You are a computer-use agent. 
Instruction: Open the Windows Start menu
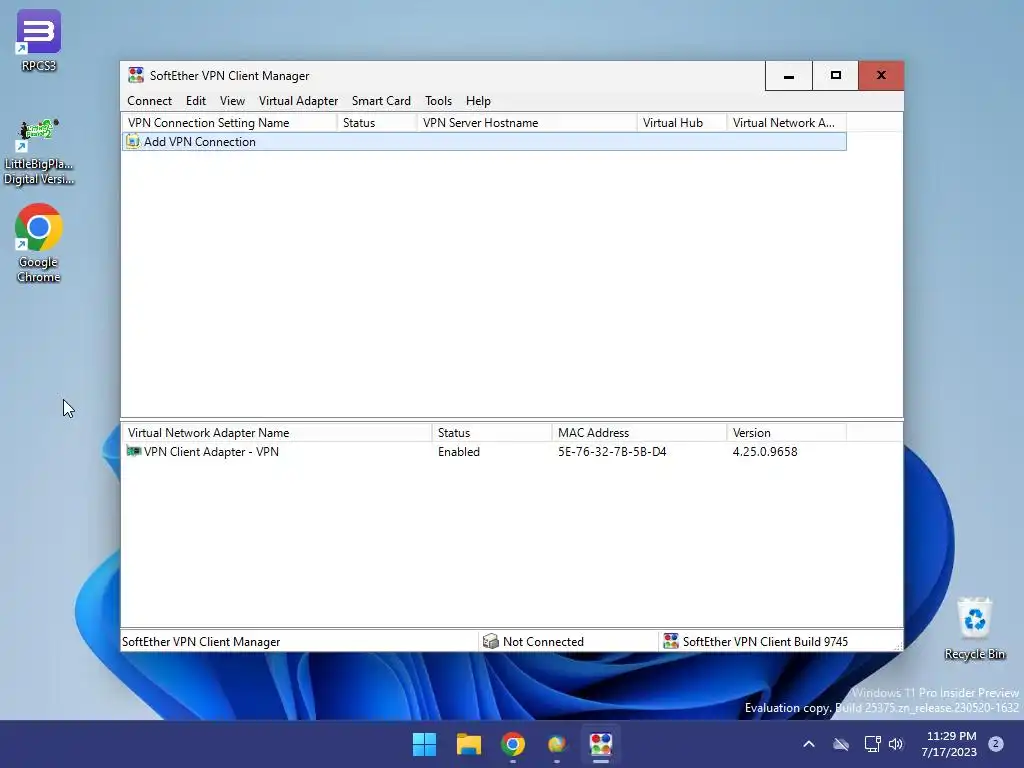click(x=424, y=744)
